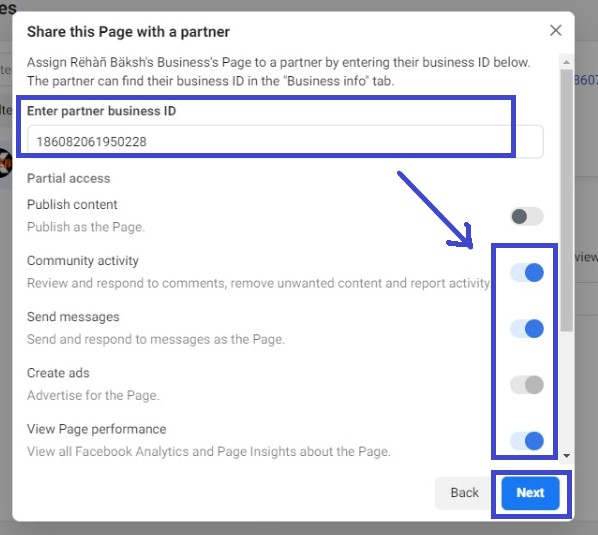The height and width of the screenshot is (535, 598).
Task: Click the 'Create ads' label
Action: [58, 373]
